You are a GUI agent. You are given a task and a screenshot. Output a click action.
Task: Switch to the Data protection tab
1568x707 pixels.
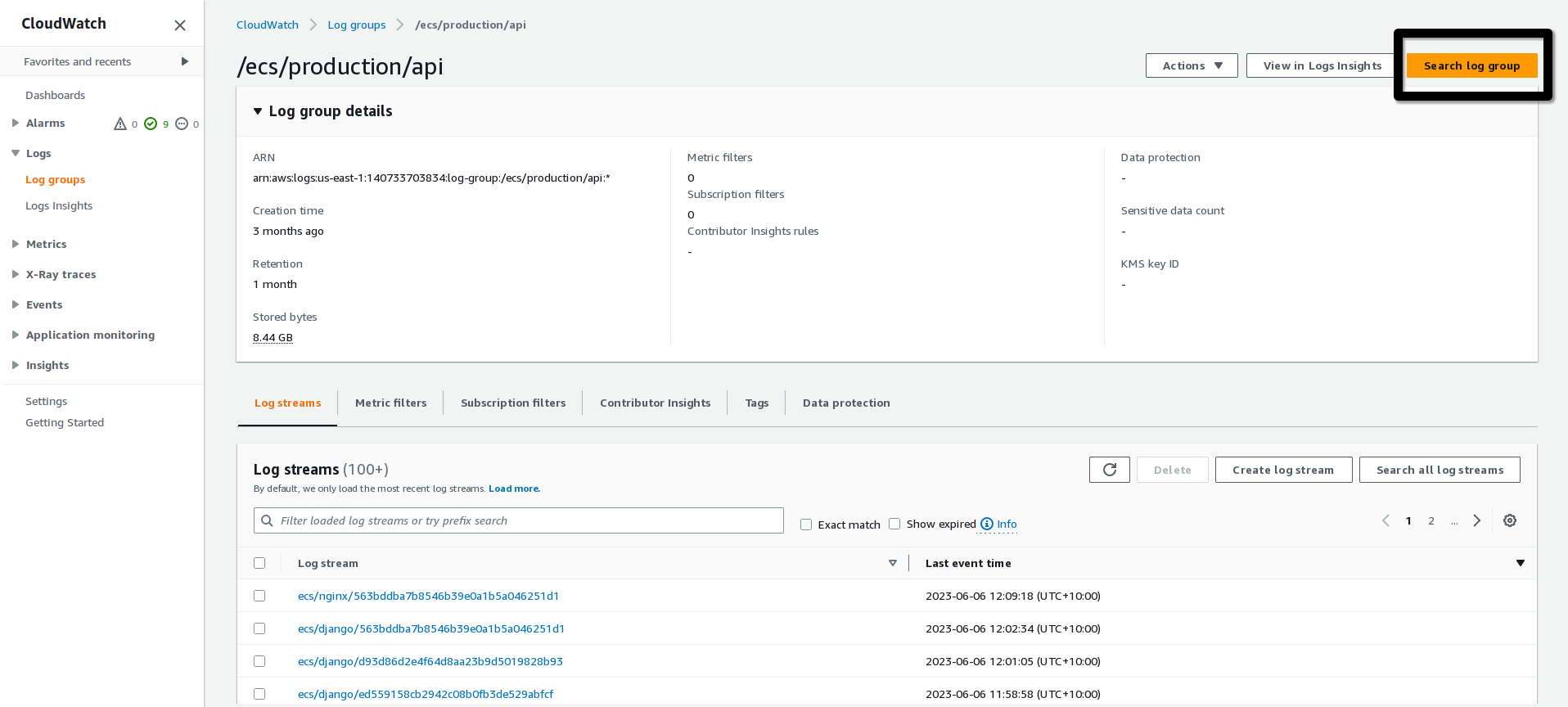click(x=846, y=403)
